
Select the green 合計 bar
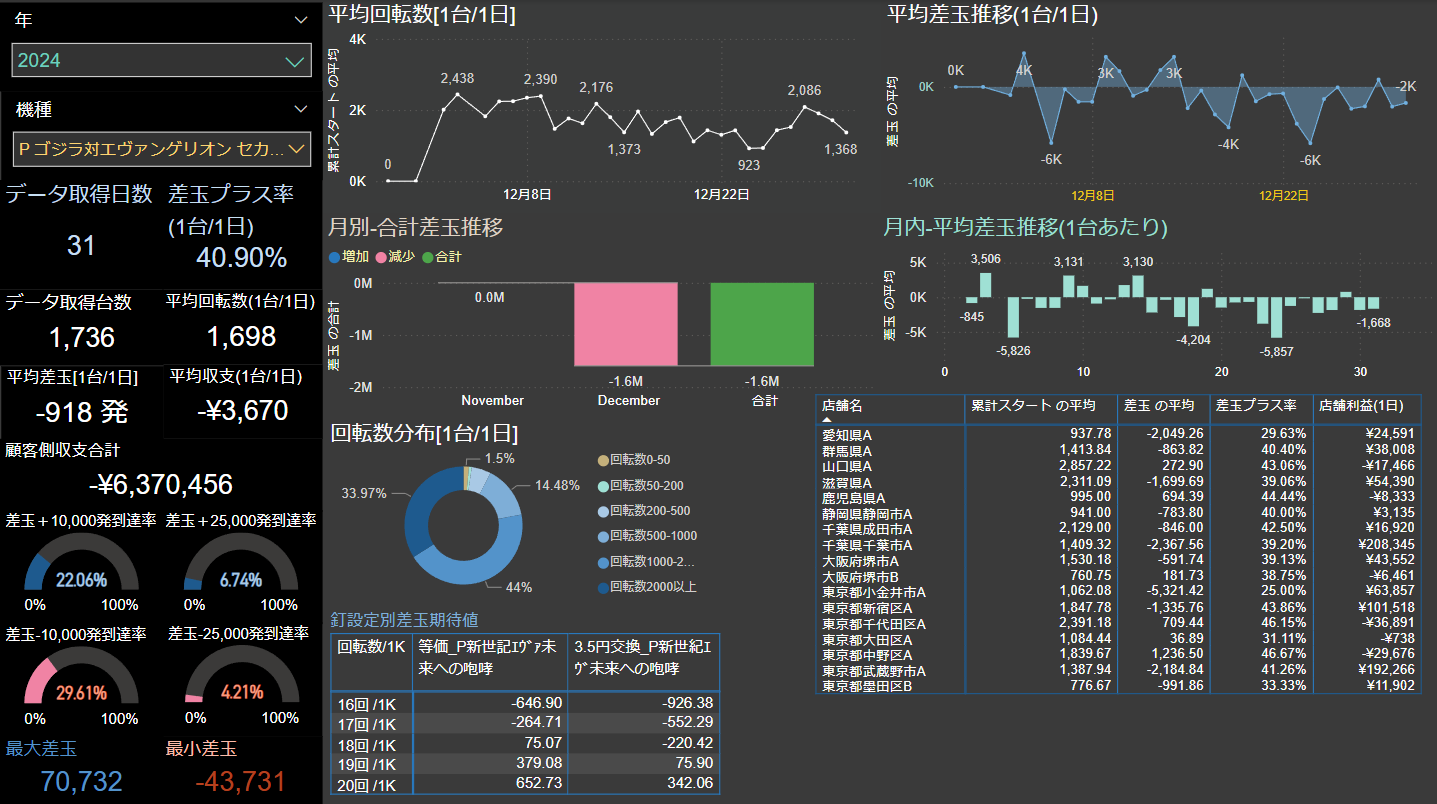click(762, 324)
